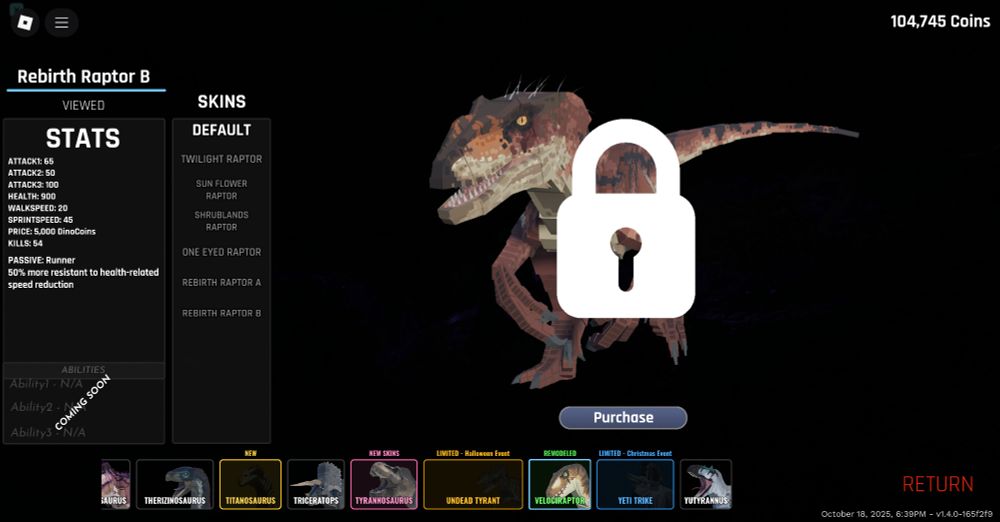Choose the Twilight Raptor skin
This screenshot has width=1000, height=522.
click(221, 159)
